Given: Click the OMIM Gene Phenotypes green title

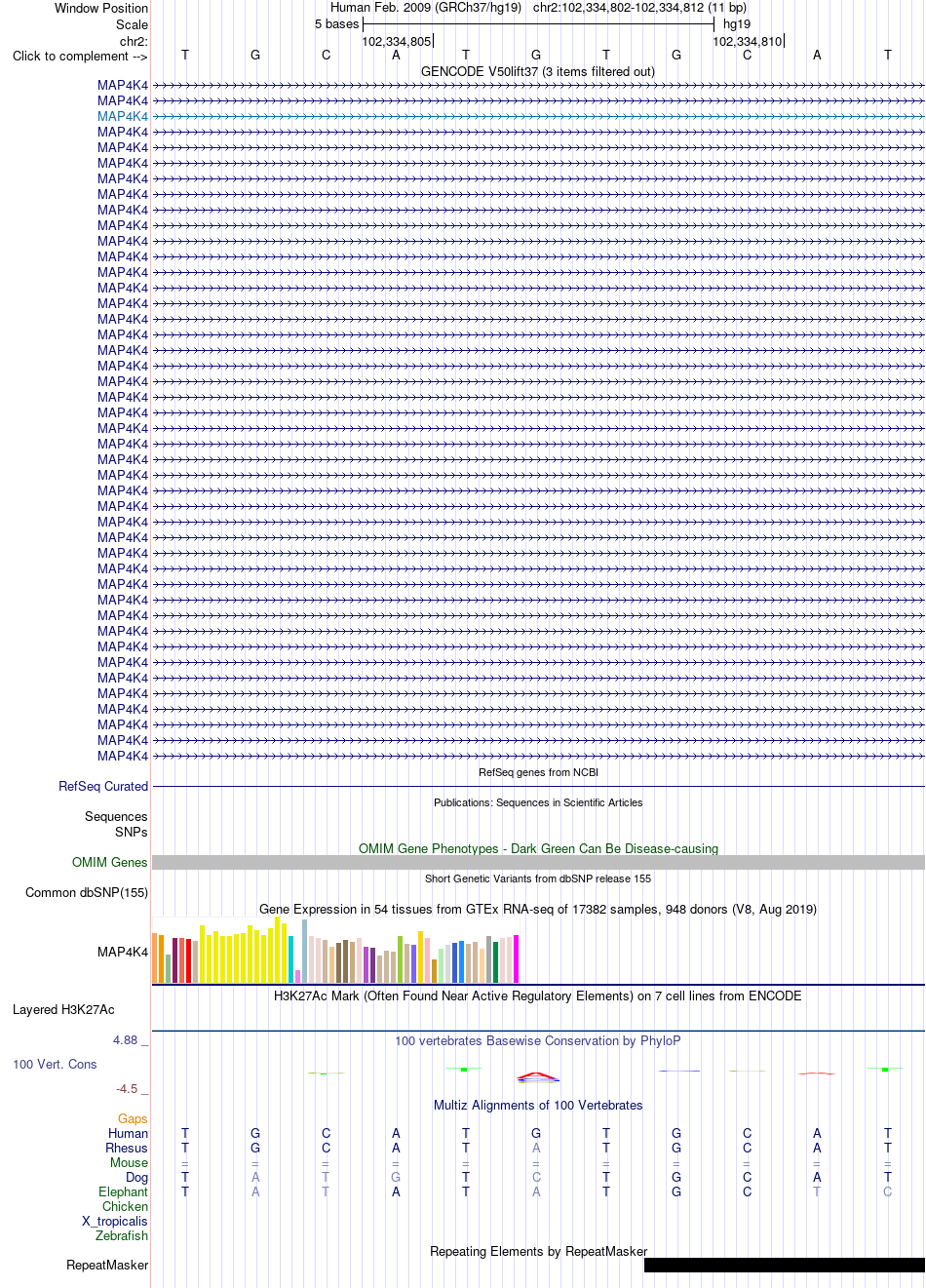Looking at the screenshot, I should pos(538,848).
